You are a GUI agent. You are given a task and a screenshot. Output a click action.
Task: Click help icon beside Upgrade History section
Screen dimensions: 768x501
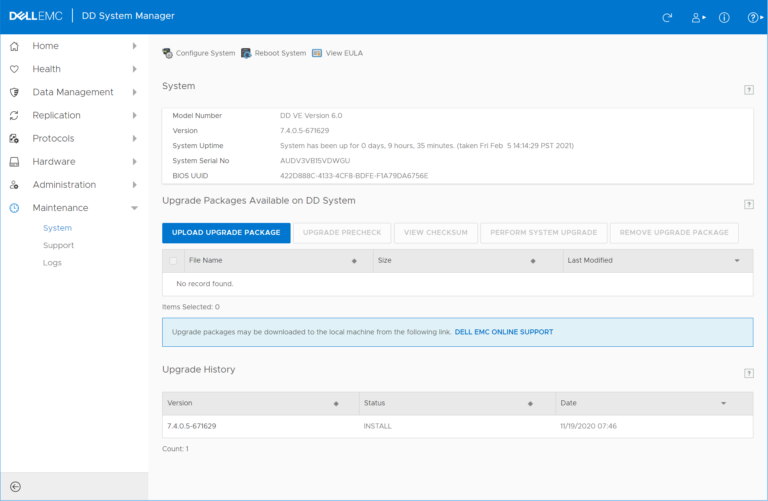[748, 373]
